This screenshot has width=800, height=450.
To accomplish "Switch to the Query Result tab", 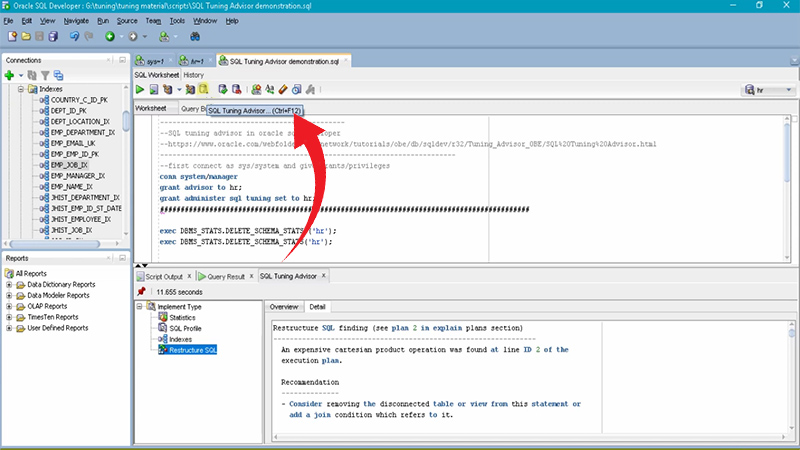I will tap(226, 277).
